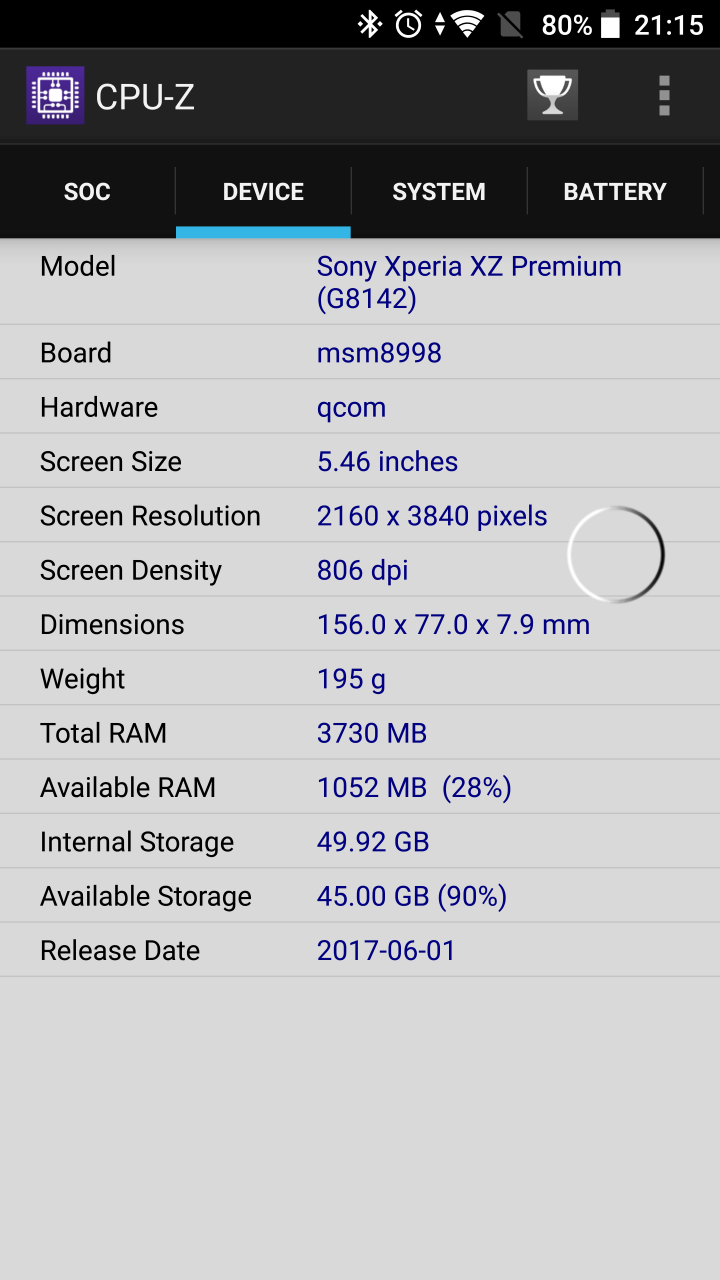
Task: Switch to the SOC tab
Action: click(x=87, y=192)
